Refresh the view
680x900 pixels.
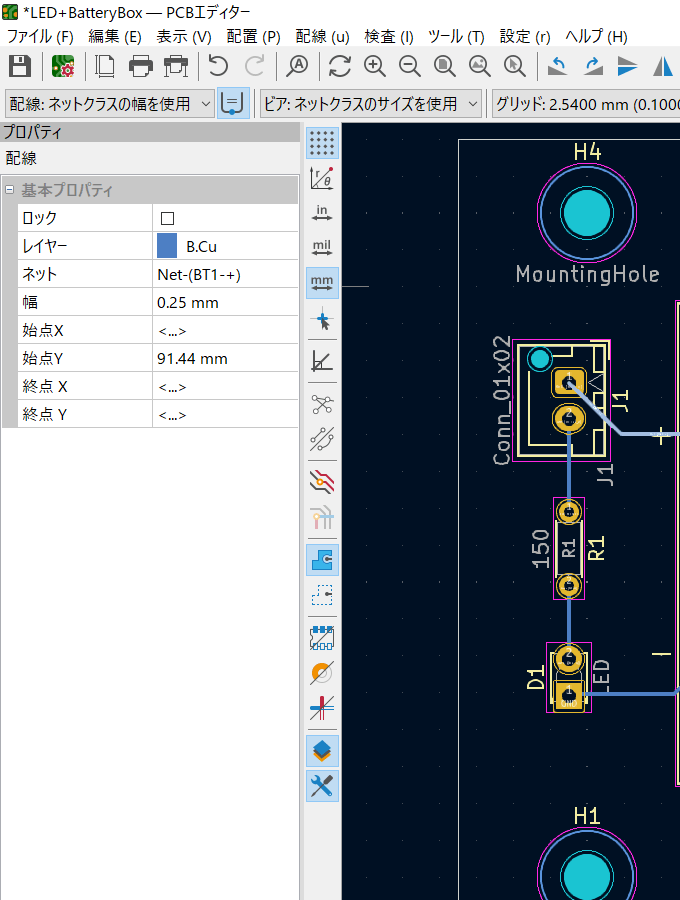(340, 67)
